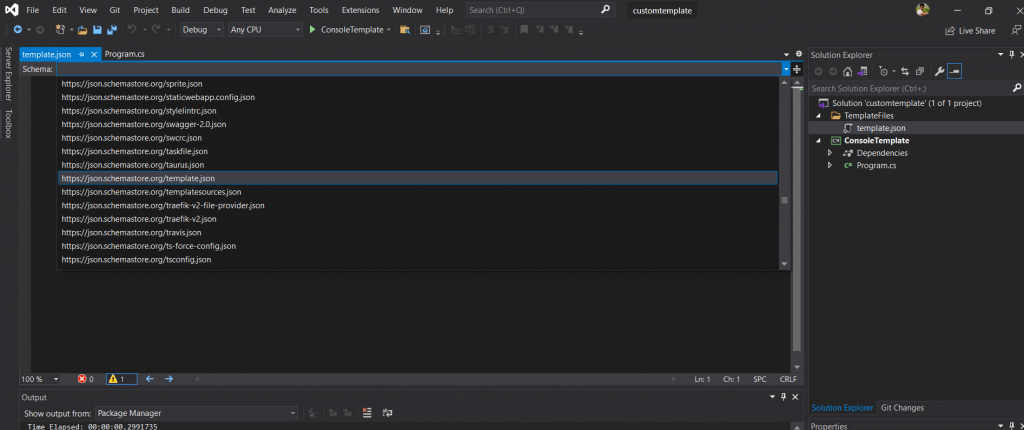Click Pending Changes Filter clock icon
This screenshot has width=1024, height=430.
pos(884,71)
